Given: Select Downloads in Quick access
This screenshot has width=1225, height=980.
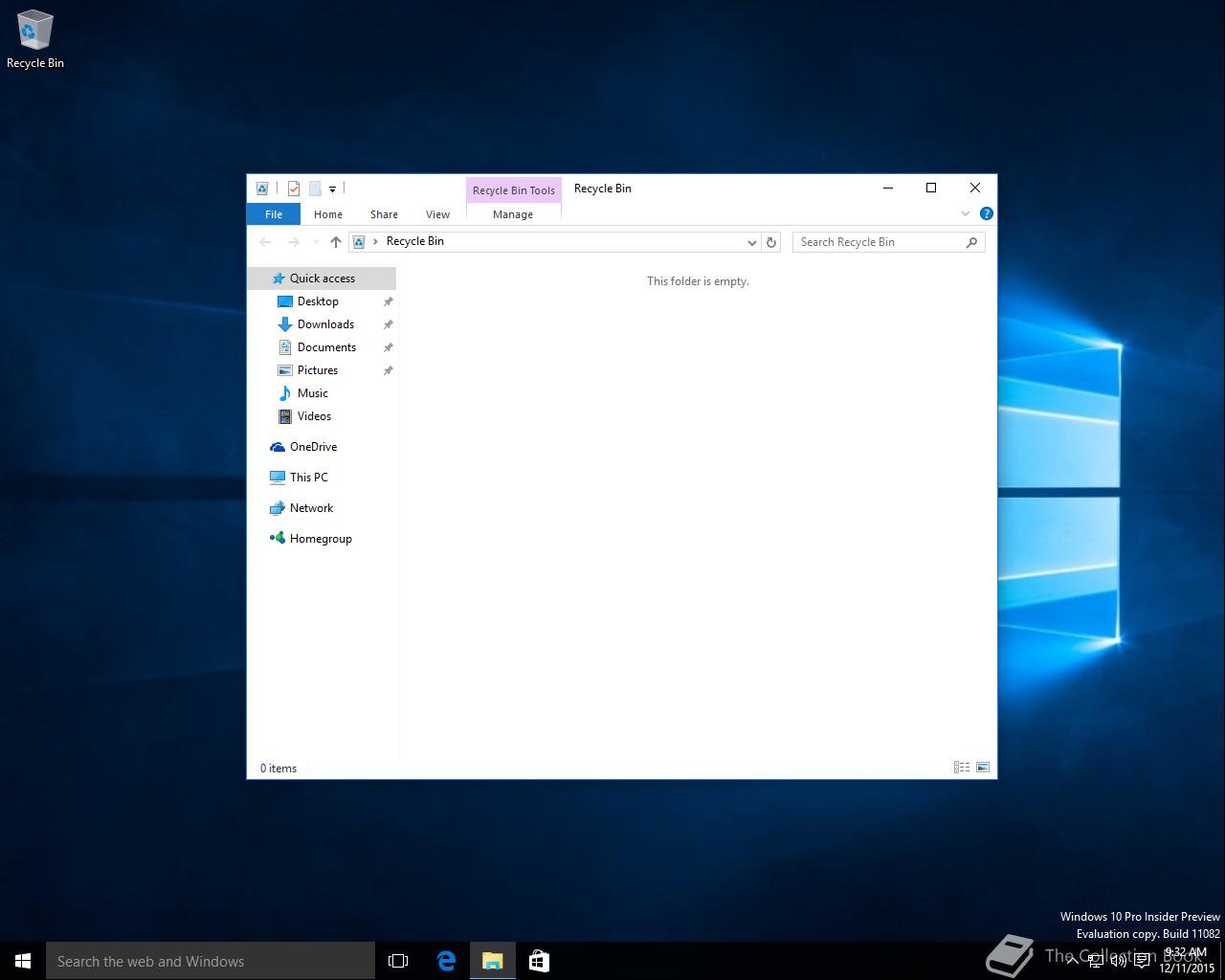Looking at the screenshot, I should coord(325,324).
